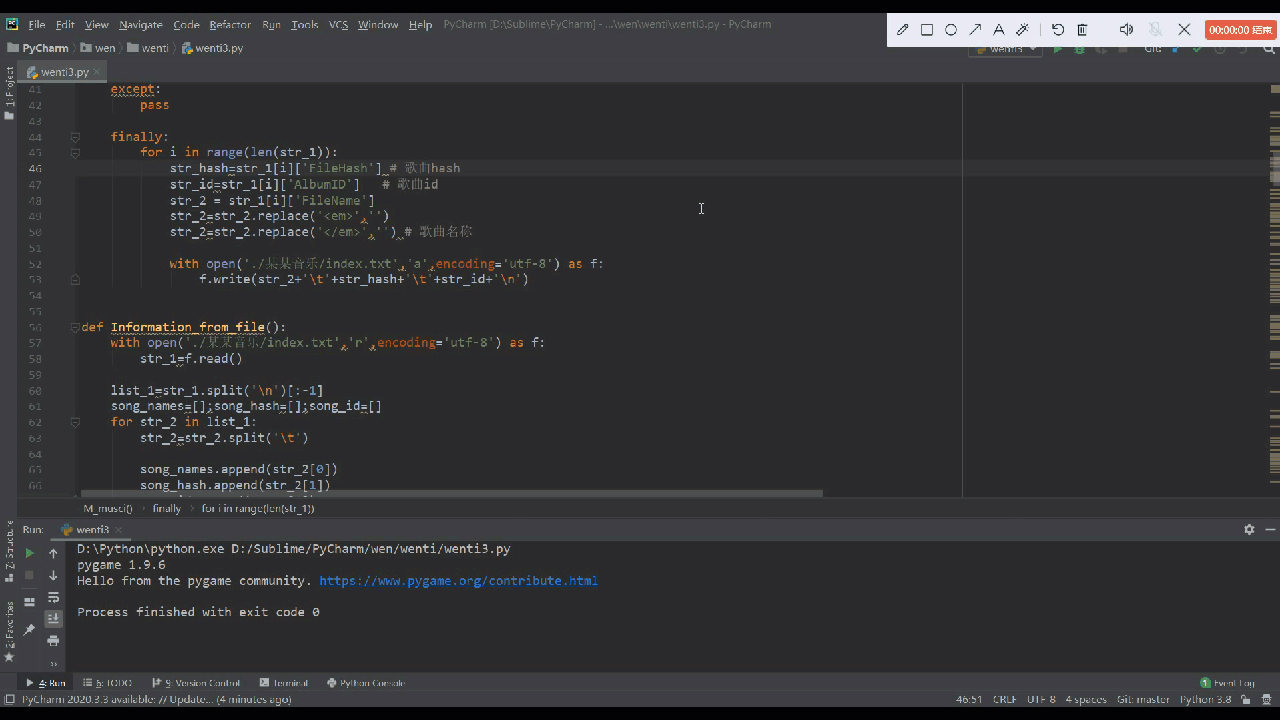Open the Terminal tool window
This screenshot has height=720, width=1280.
pyautogui.click(x=284, y=683)
